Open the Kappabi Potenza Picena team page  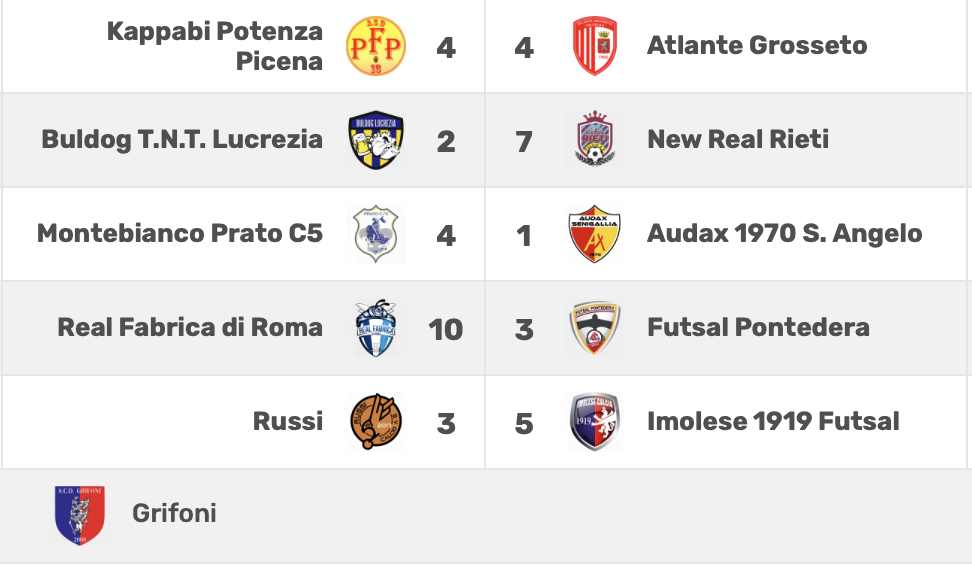pyautogui.click(x=215, y=46)
